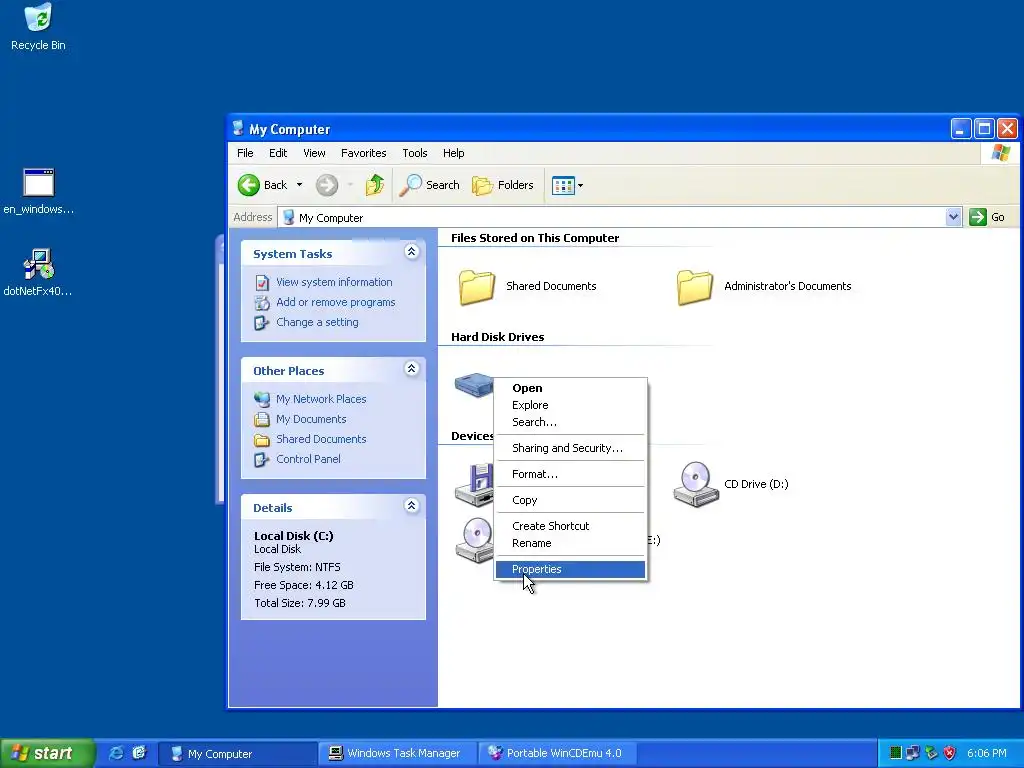Image resolution: width=1024 pixels, height=768 pixels.
Task: Choose Search... from the context menu
Action: click(x=570, y=422)
